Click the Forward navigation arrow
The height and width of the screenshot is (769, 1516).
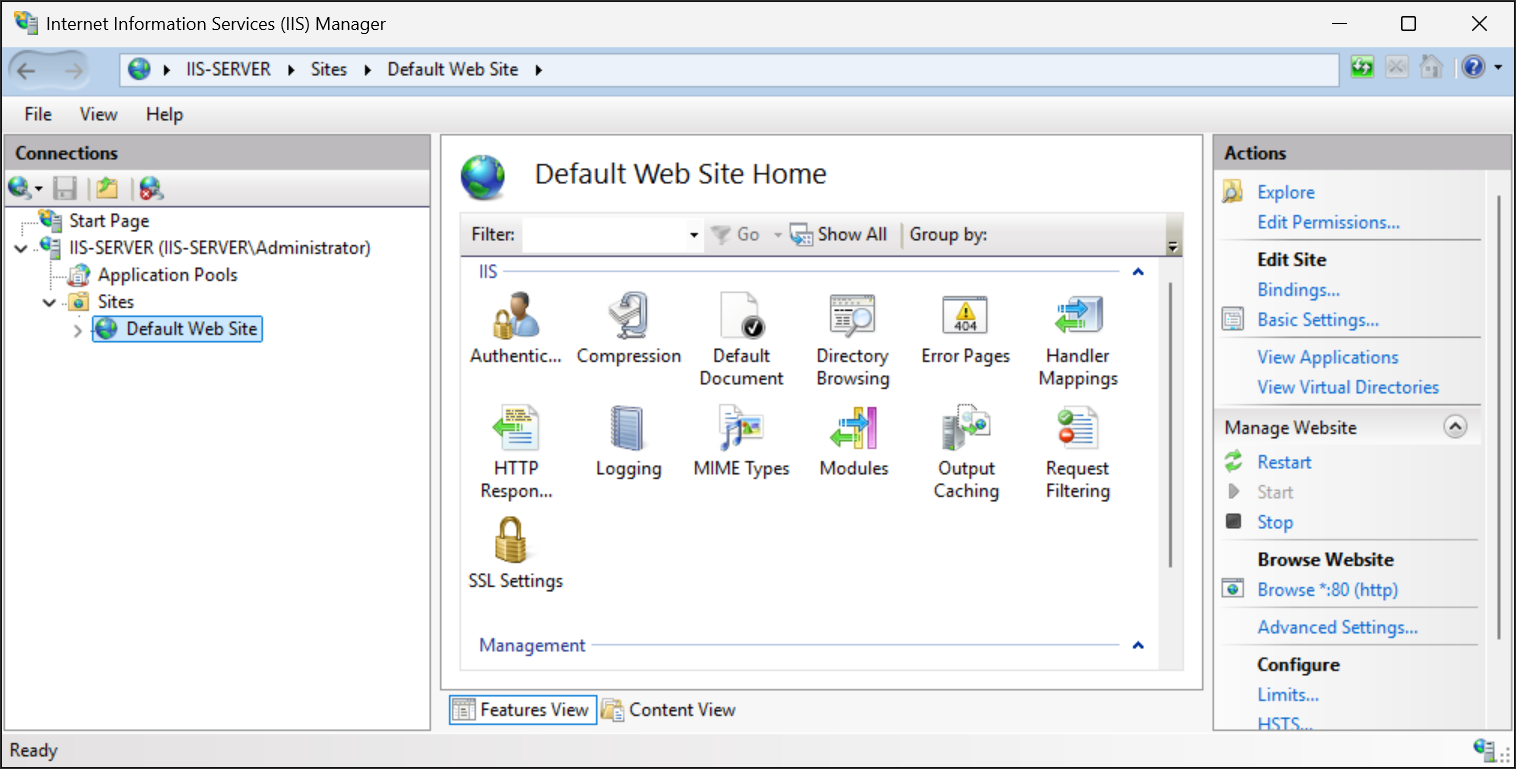[73, 70]
